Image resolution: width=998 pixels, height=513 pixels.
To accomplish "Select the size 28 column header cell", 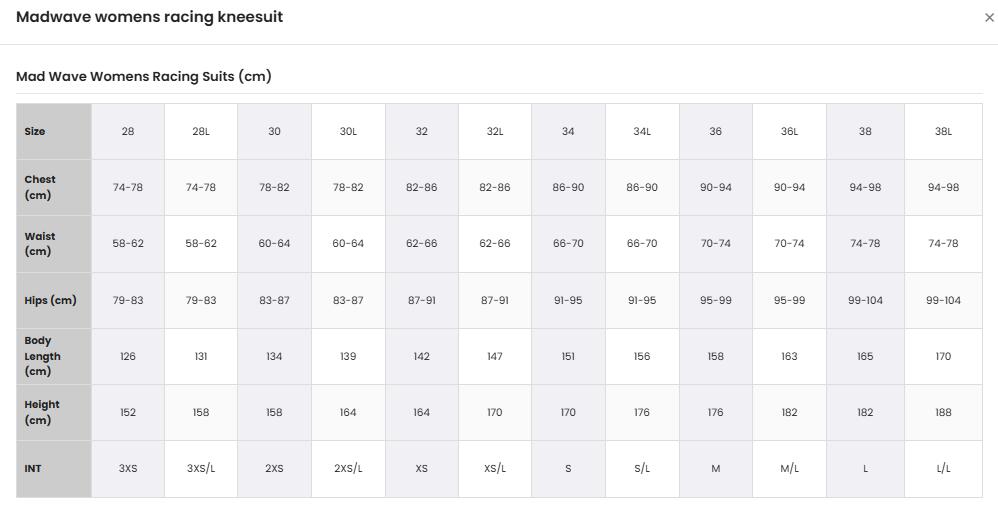I will click(x=128, y=132).
